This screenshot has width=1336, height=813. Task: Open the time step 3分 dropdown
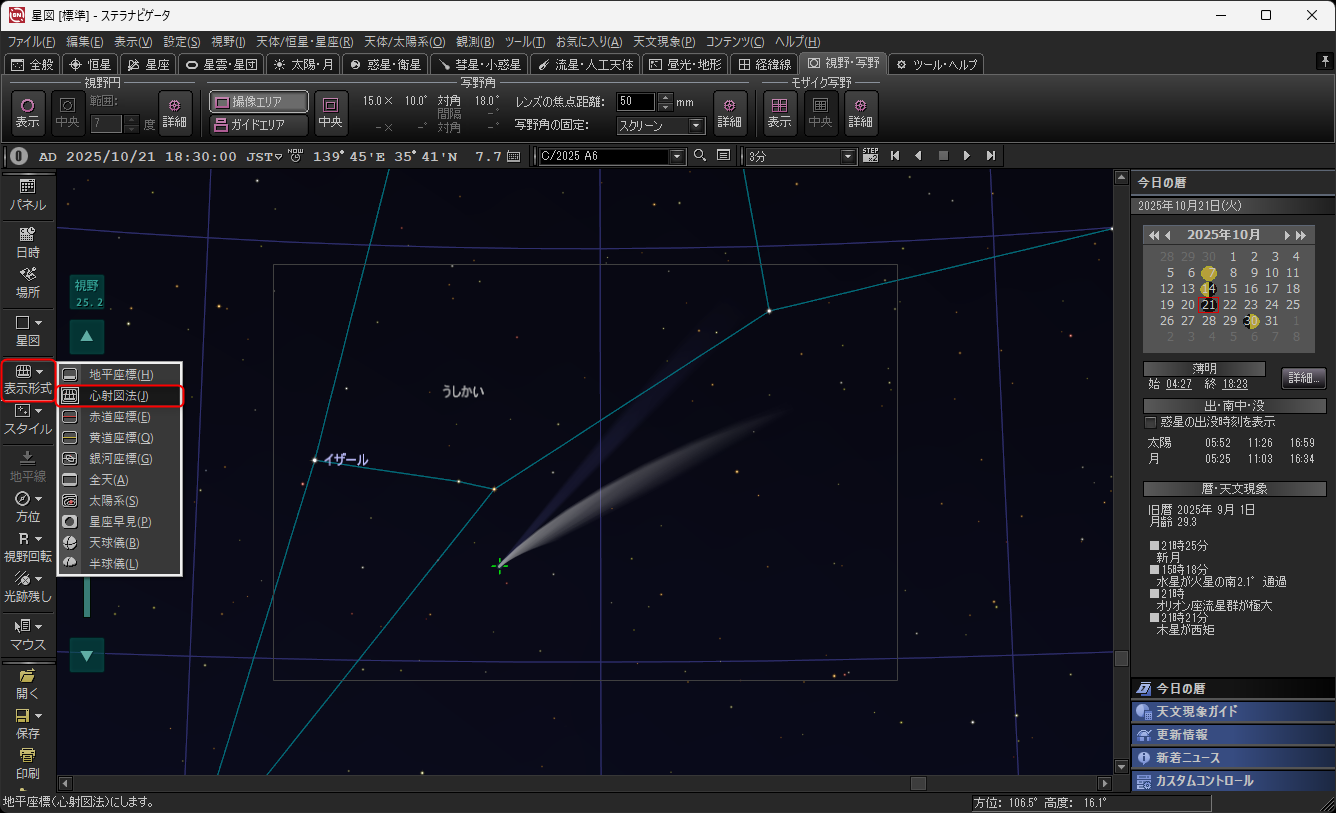coord(849,156)
